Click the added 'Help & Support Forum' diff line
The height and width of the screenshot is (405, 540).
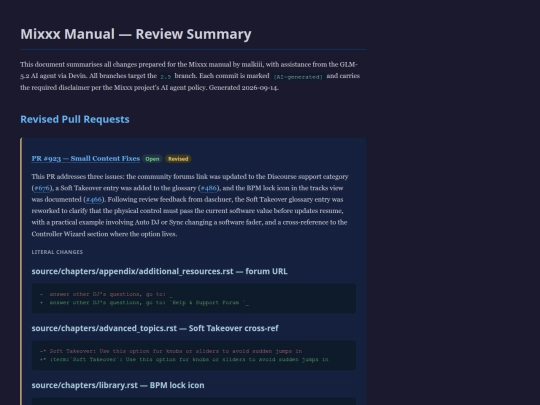click(x=144, y=303)
